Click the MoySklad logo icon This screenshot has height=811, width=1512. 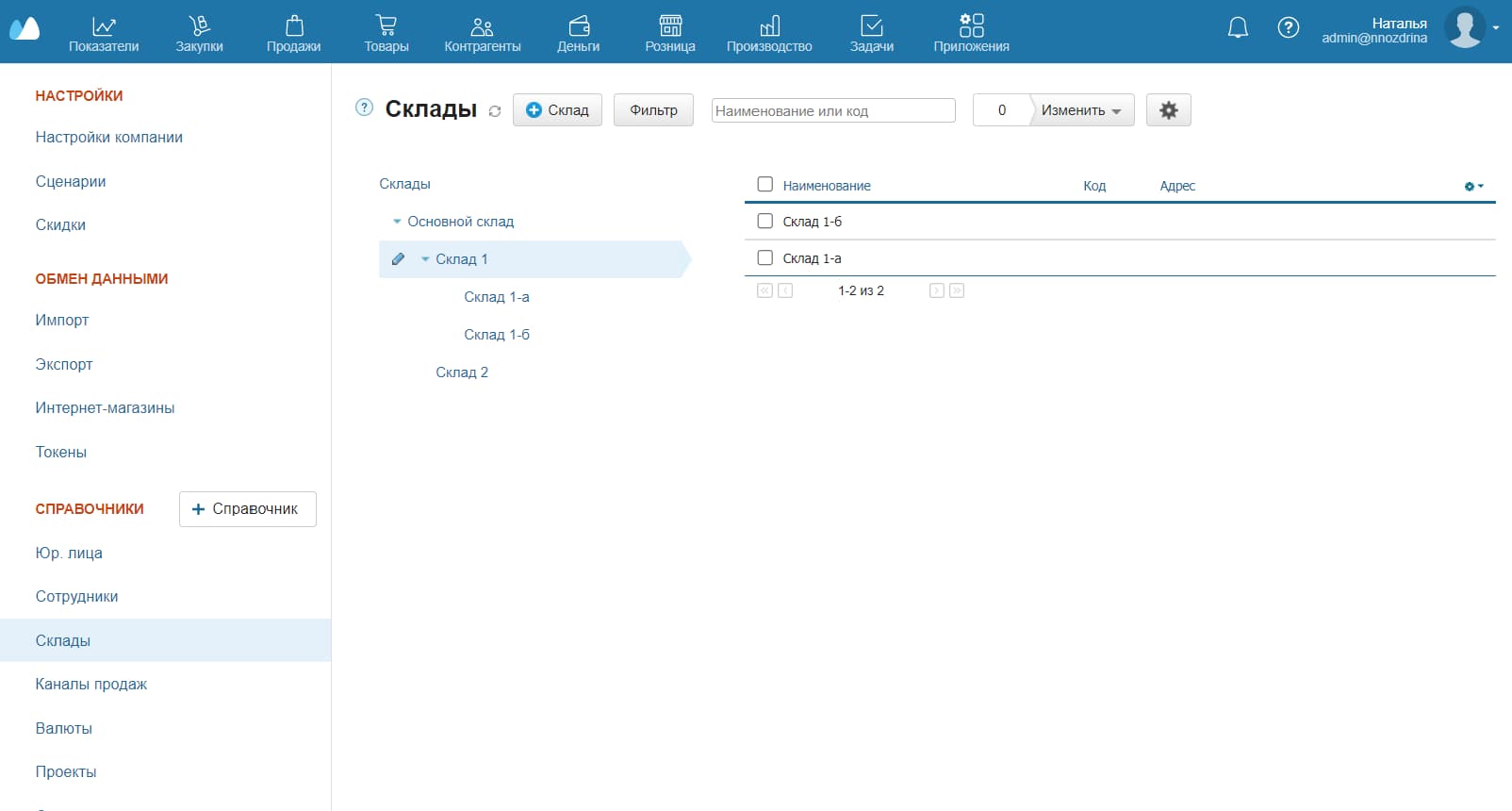(x=25, y=28)
